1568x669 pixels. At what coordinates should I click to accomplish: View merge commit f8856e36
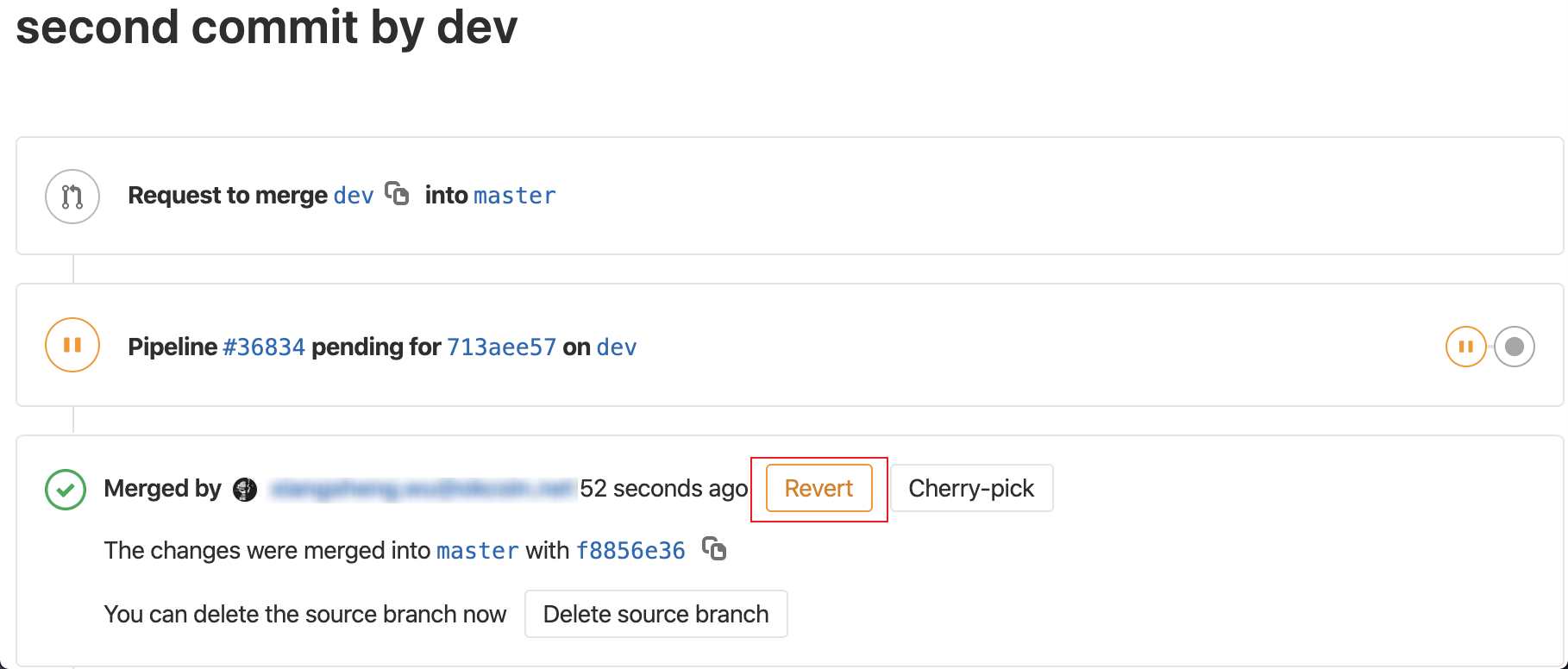[630, 551]
